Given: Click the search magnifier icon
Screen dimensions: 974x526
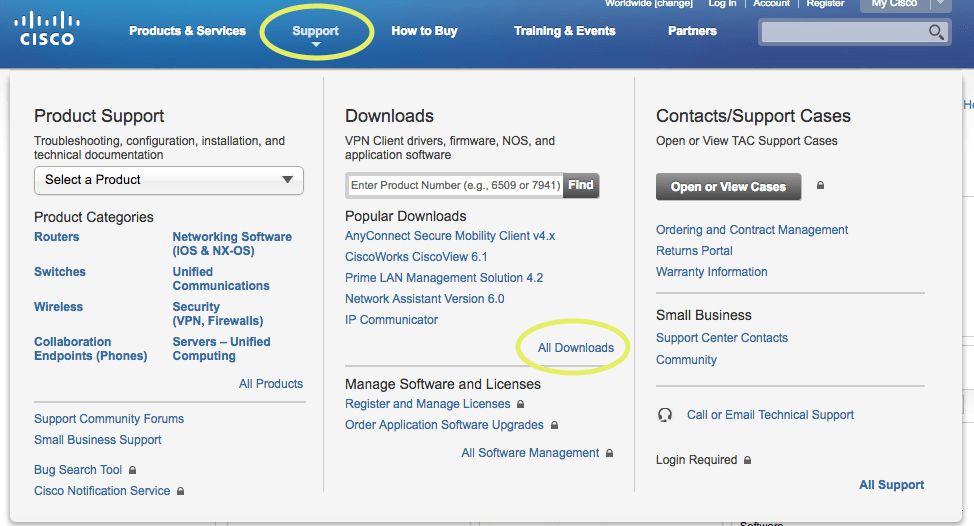Looking at the screenshot, I should point(936,32).
